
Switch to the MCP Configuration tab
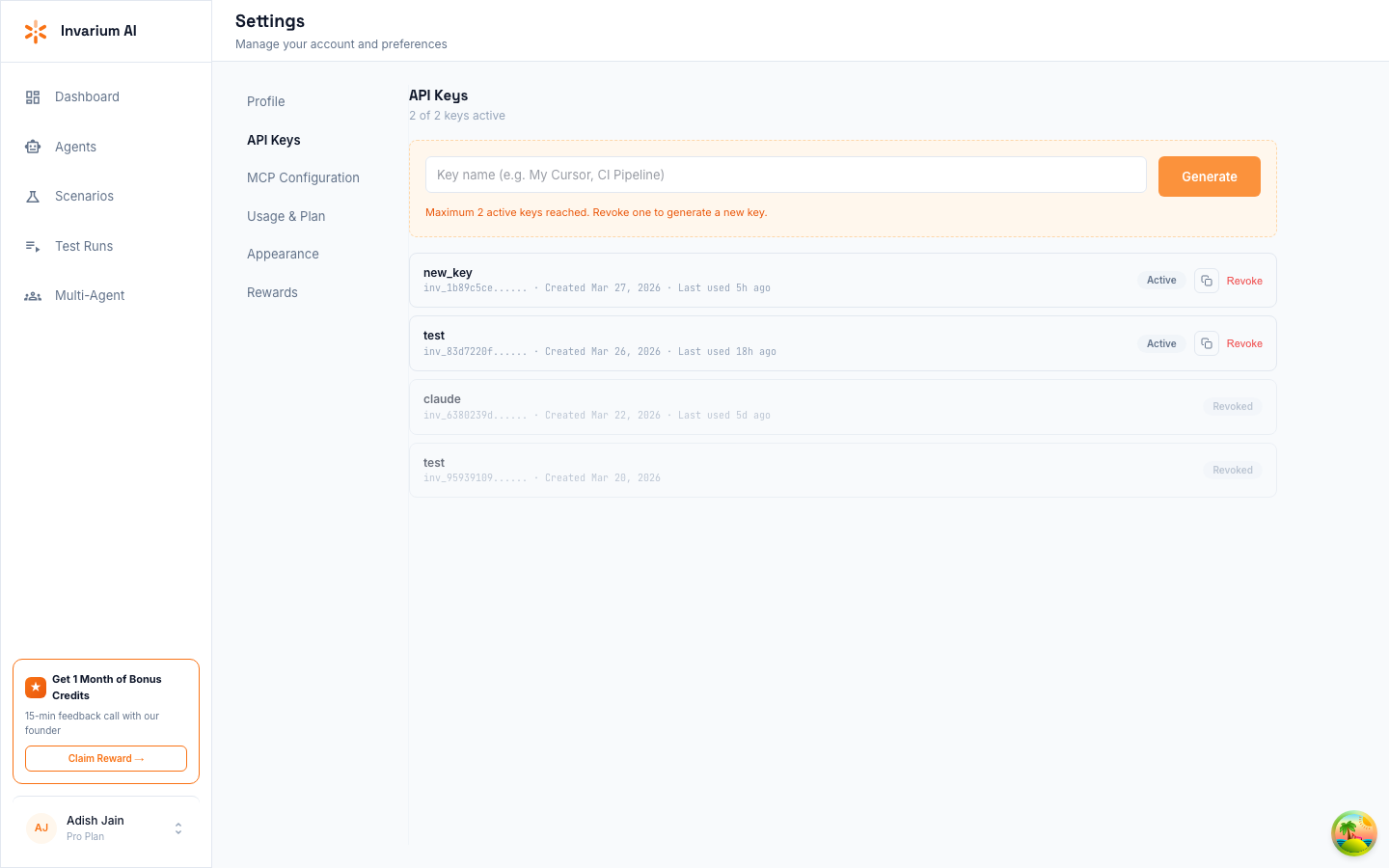[x=303, y=177]
